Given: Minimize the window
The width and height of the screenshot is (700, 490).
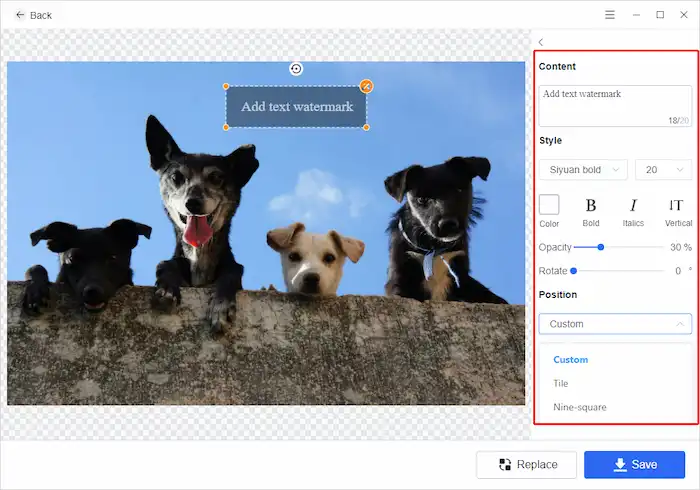Looking at the screenshot, I should [636, 15].
